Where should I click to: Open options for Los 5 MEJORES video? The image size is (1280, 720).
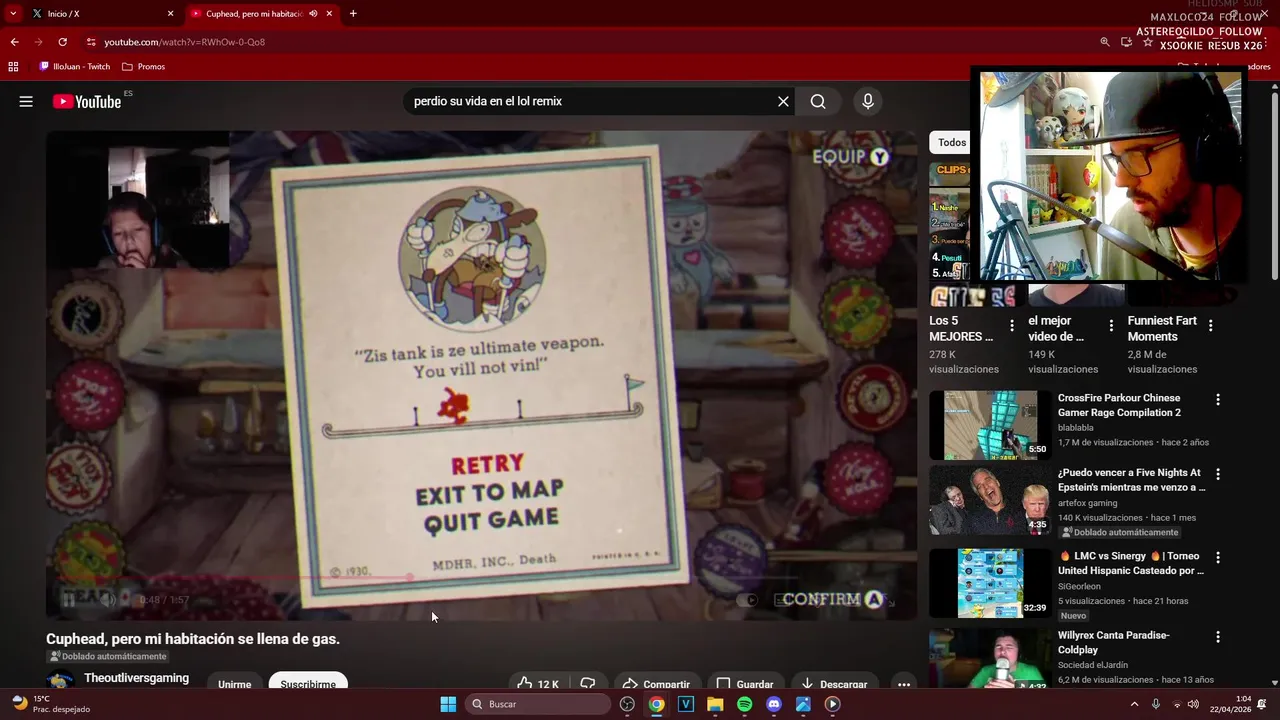(x=1012, y=325)
